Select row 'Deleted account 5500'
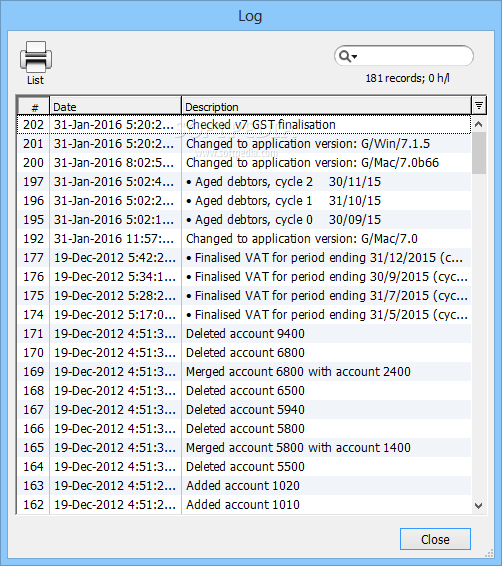The width and height of the screenshot is (502, 566). (244, 467)
